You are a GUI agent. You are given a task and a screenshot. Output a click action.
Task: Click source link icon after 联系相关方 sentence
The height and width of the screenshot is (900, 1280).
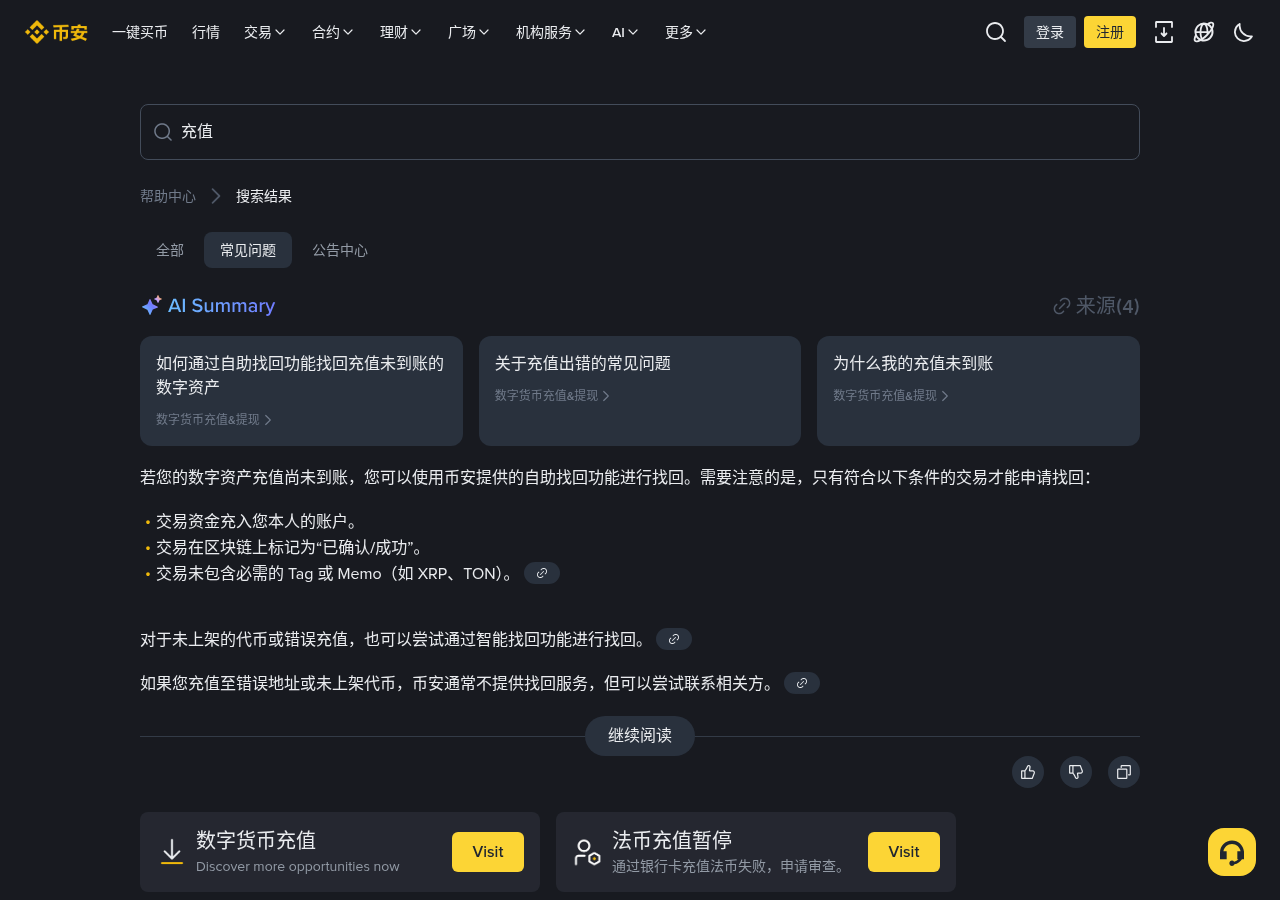point(802,683)
